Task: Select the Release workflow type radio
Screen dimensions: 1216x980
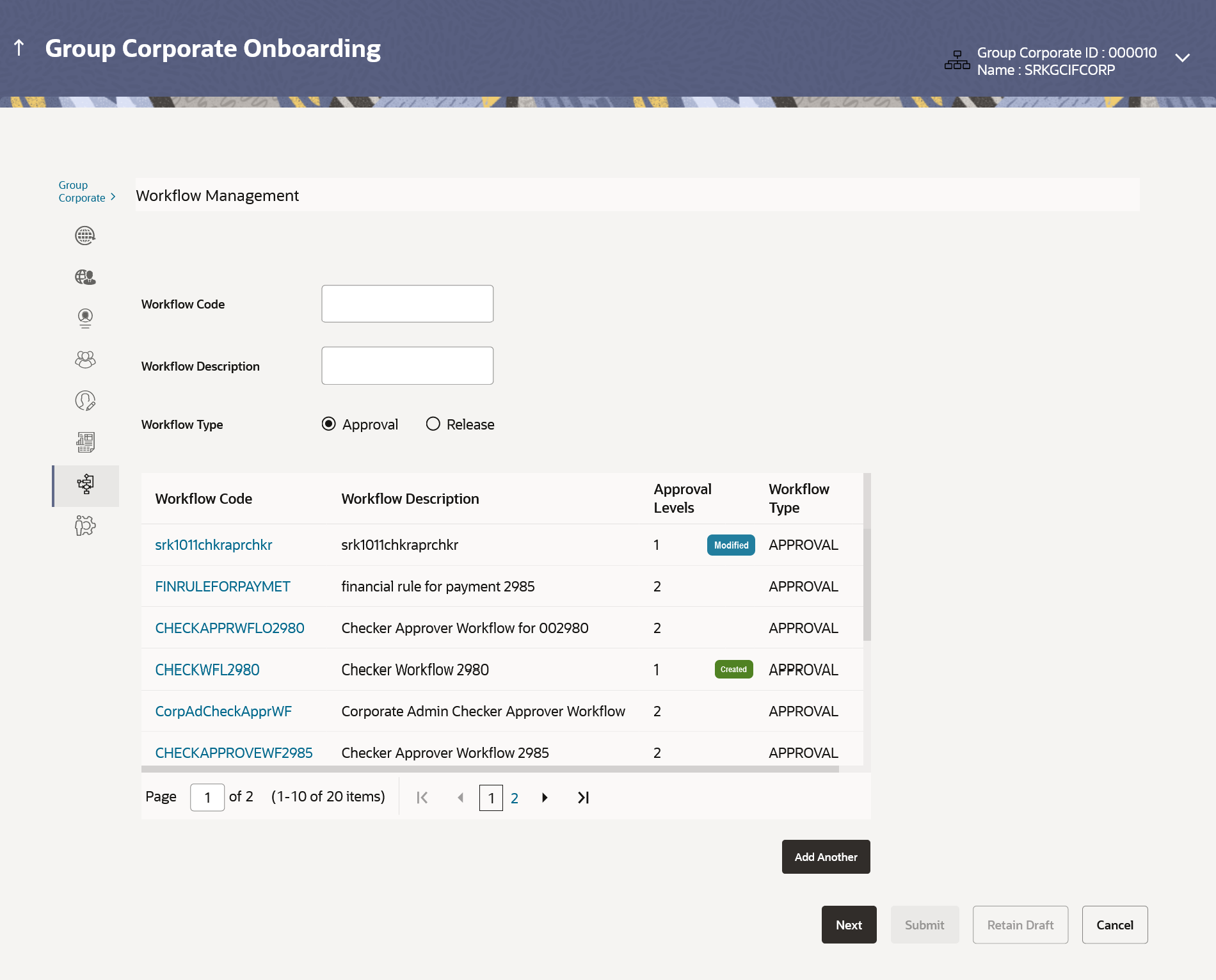Action: (x=433, y=424)
